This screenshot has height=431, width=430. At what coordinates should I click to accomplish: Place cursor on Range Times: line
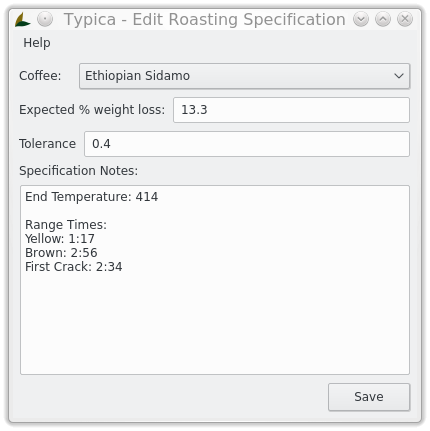click(66, 225)
